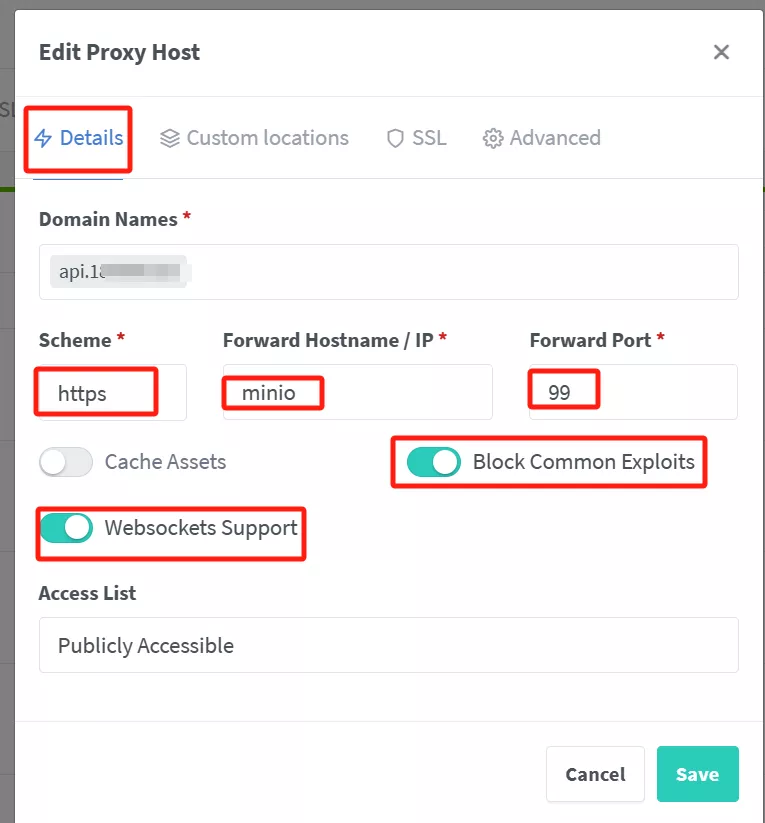
Task: Switch to the Custom locations tab label
Action: click(x=267, y=138)
